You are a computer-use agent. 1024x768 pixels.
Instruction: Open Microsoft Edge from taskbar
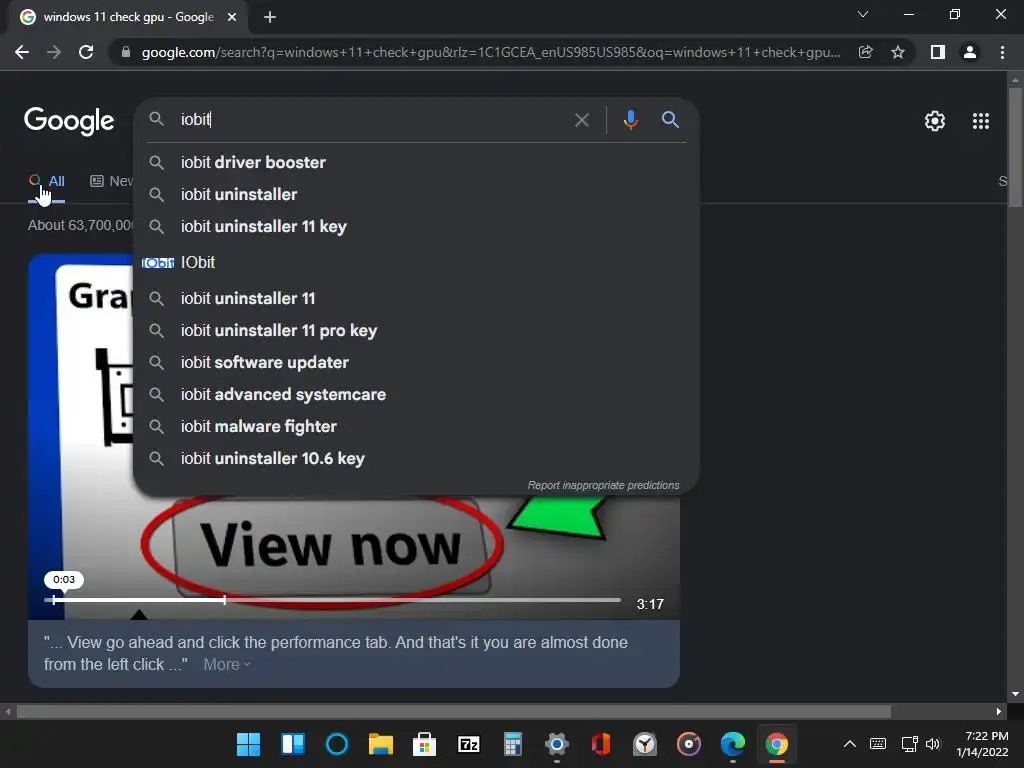point(733,744)
